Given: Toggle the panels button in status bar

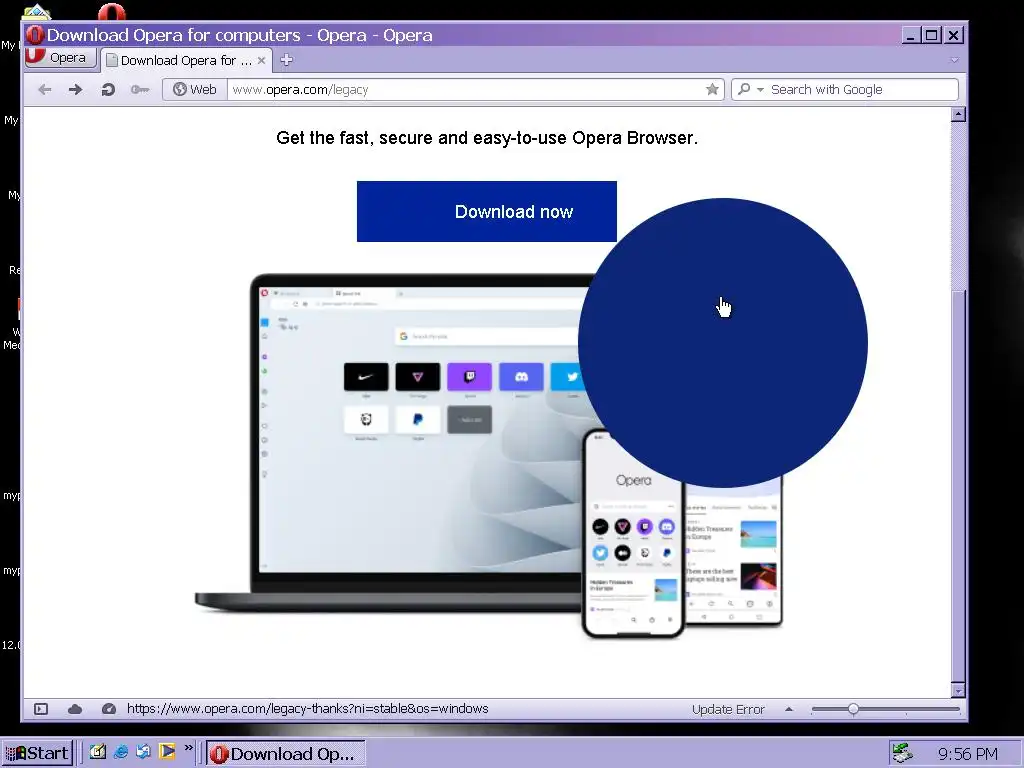Looking at the screenshot, I should pyautogui.click(x=41, y=709).
